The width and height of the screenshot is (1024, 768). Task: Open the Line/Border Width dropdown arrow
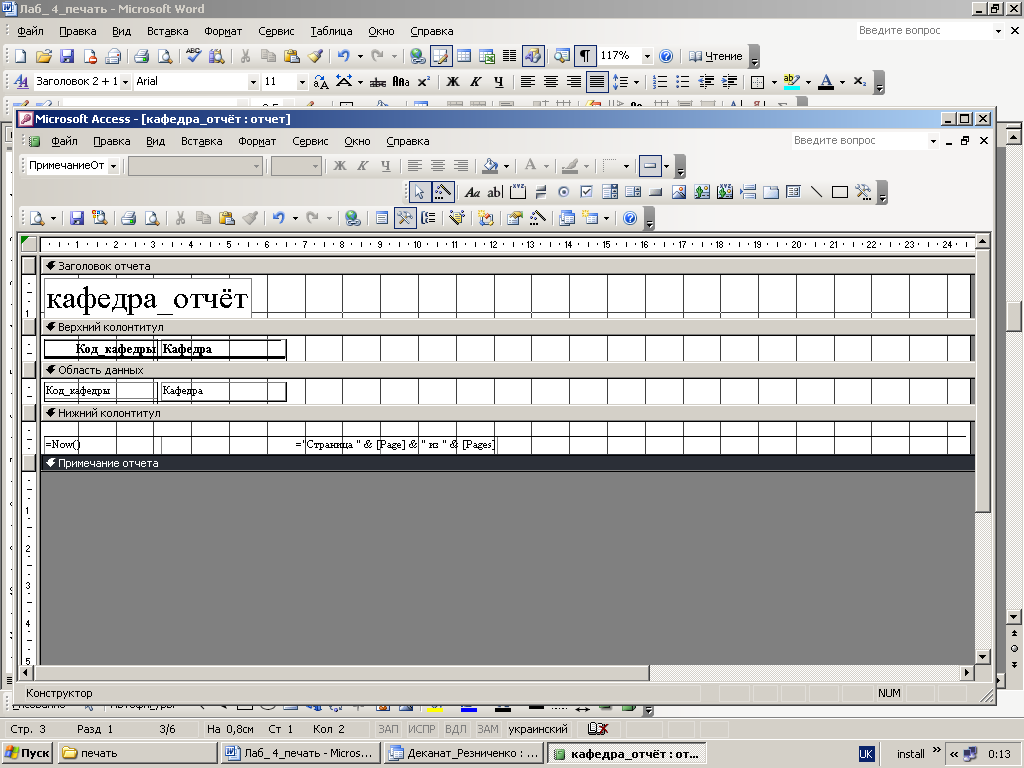pos(626,166)
